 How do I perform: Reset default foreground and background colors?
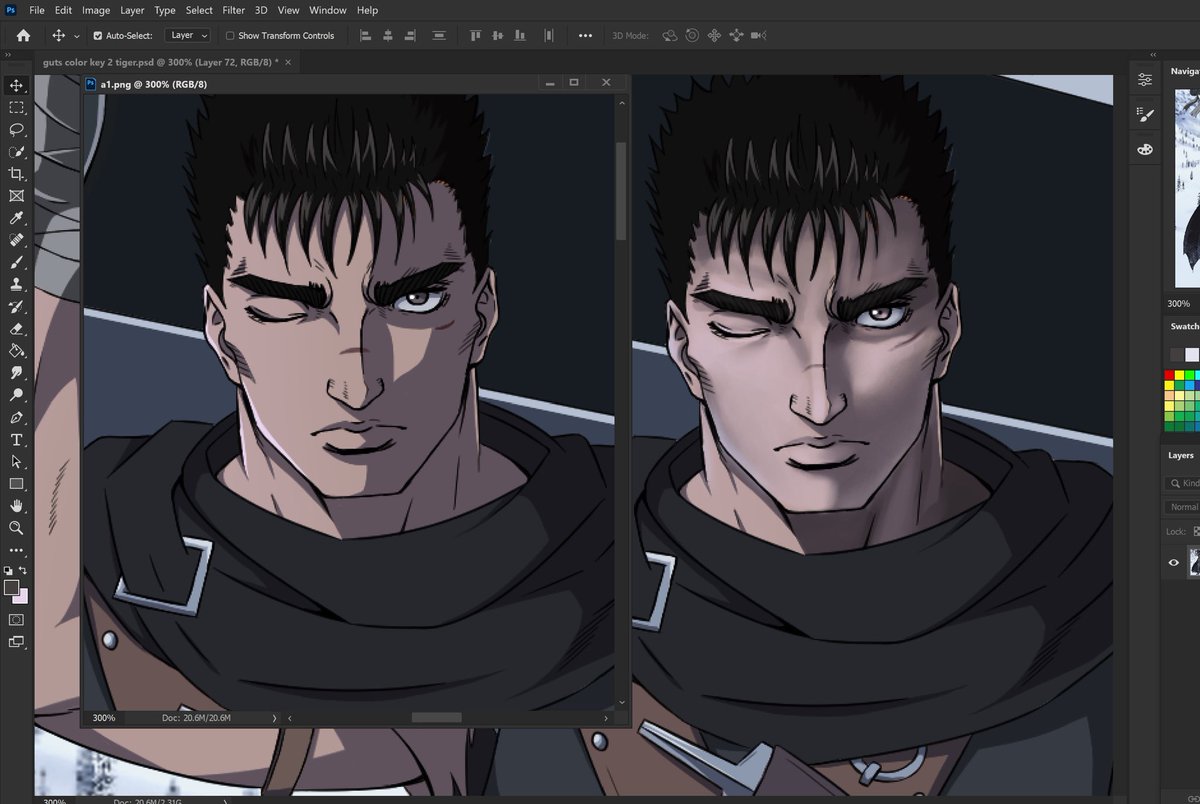pos(9,570)
